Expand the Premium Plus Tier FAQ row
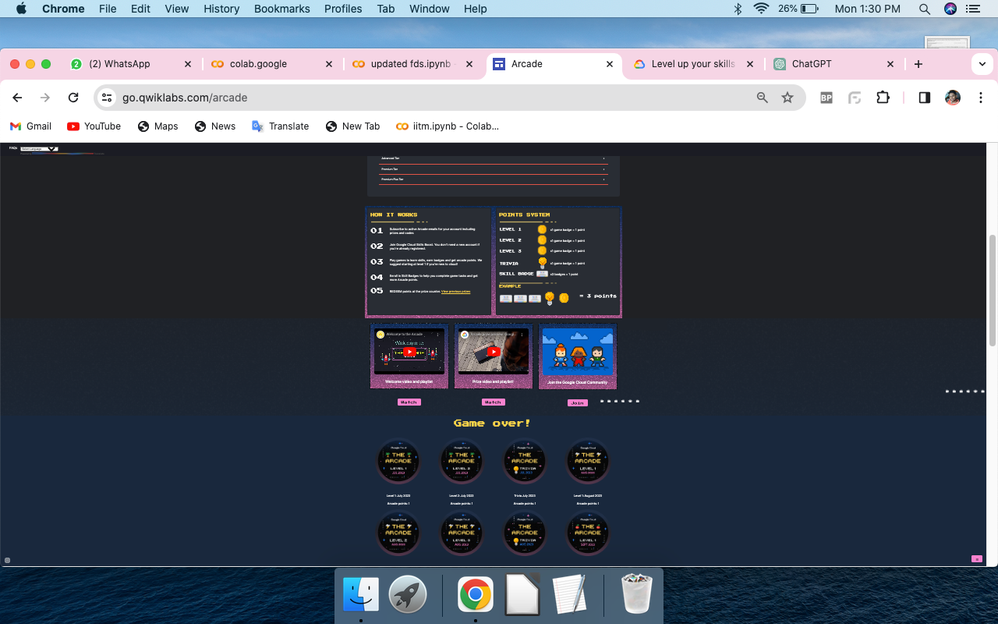Viewport: 998px width, 624px height. pyautogui.click(x=493, y=180)
